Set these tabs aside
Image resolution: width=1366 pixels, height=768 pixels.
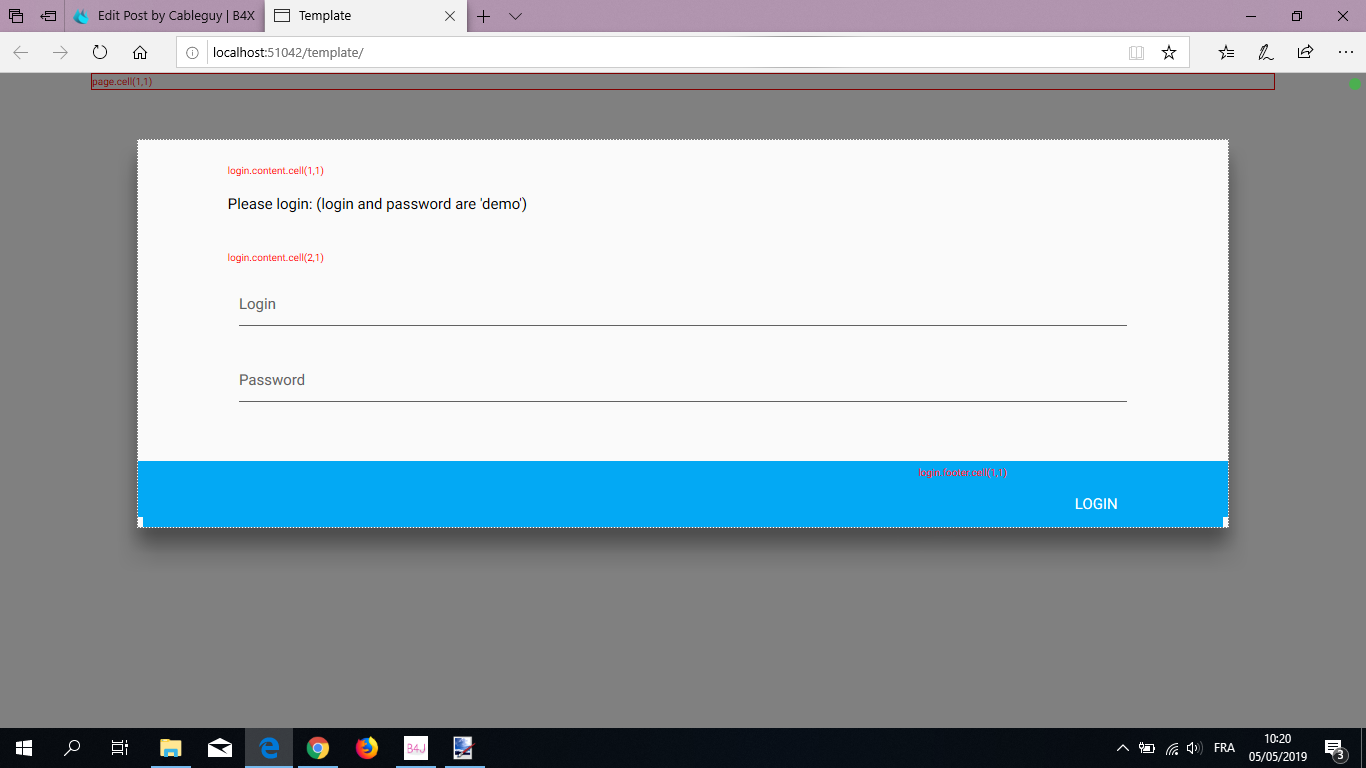point(48,16)
